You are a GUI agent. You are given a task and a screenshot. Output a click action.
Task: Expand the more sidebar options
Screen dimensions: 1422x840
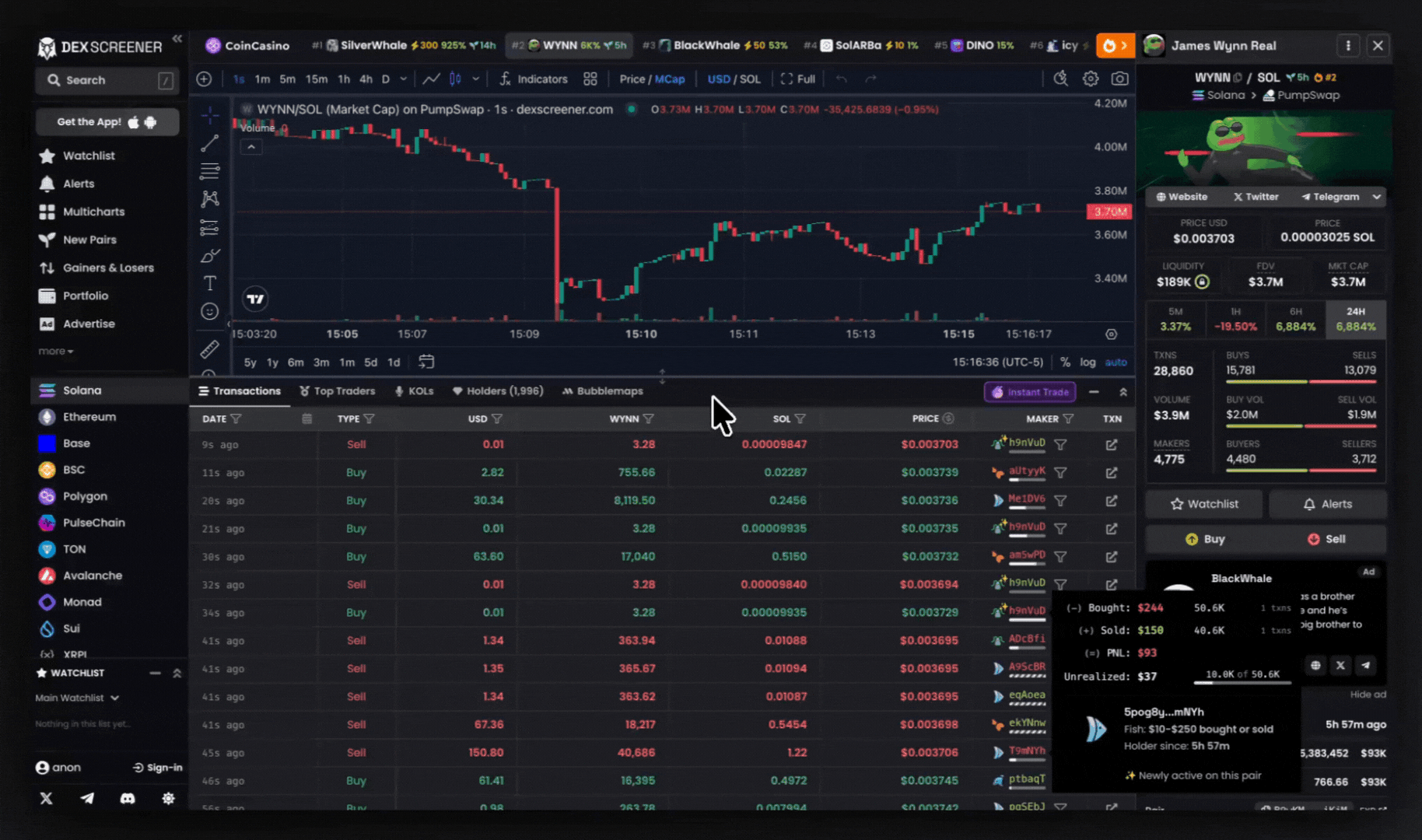[x=56, y=352]
